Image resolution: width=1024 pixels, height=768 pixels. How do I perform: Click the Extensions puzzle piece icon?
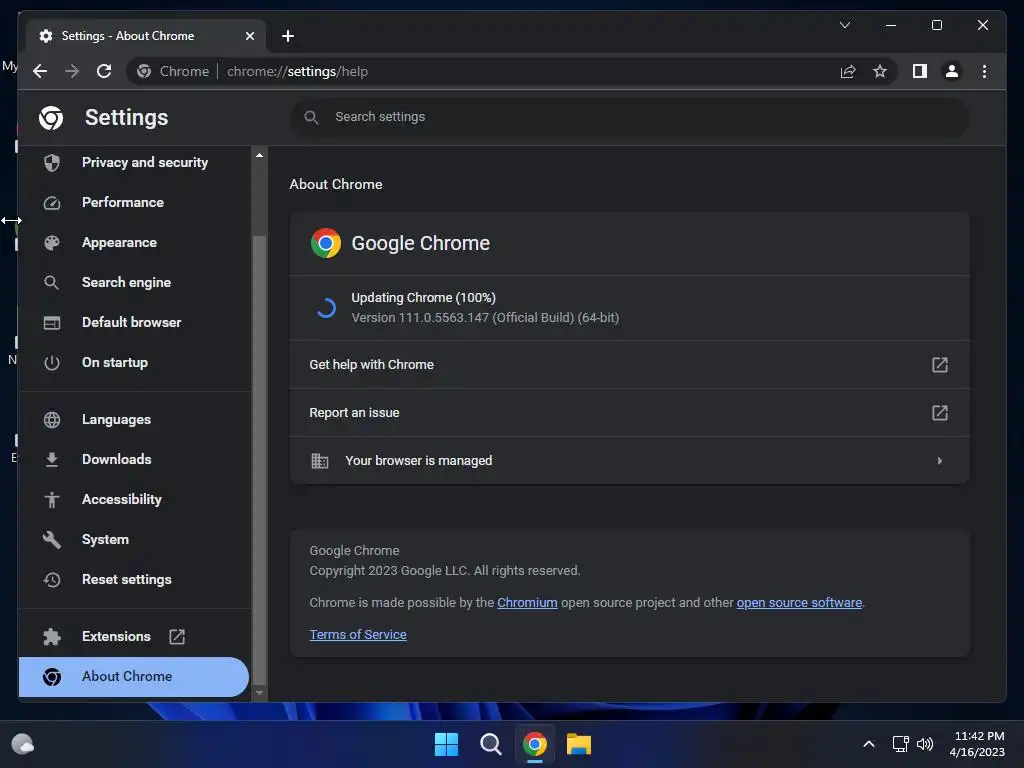click(52, 637)
